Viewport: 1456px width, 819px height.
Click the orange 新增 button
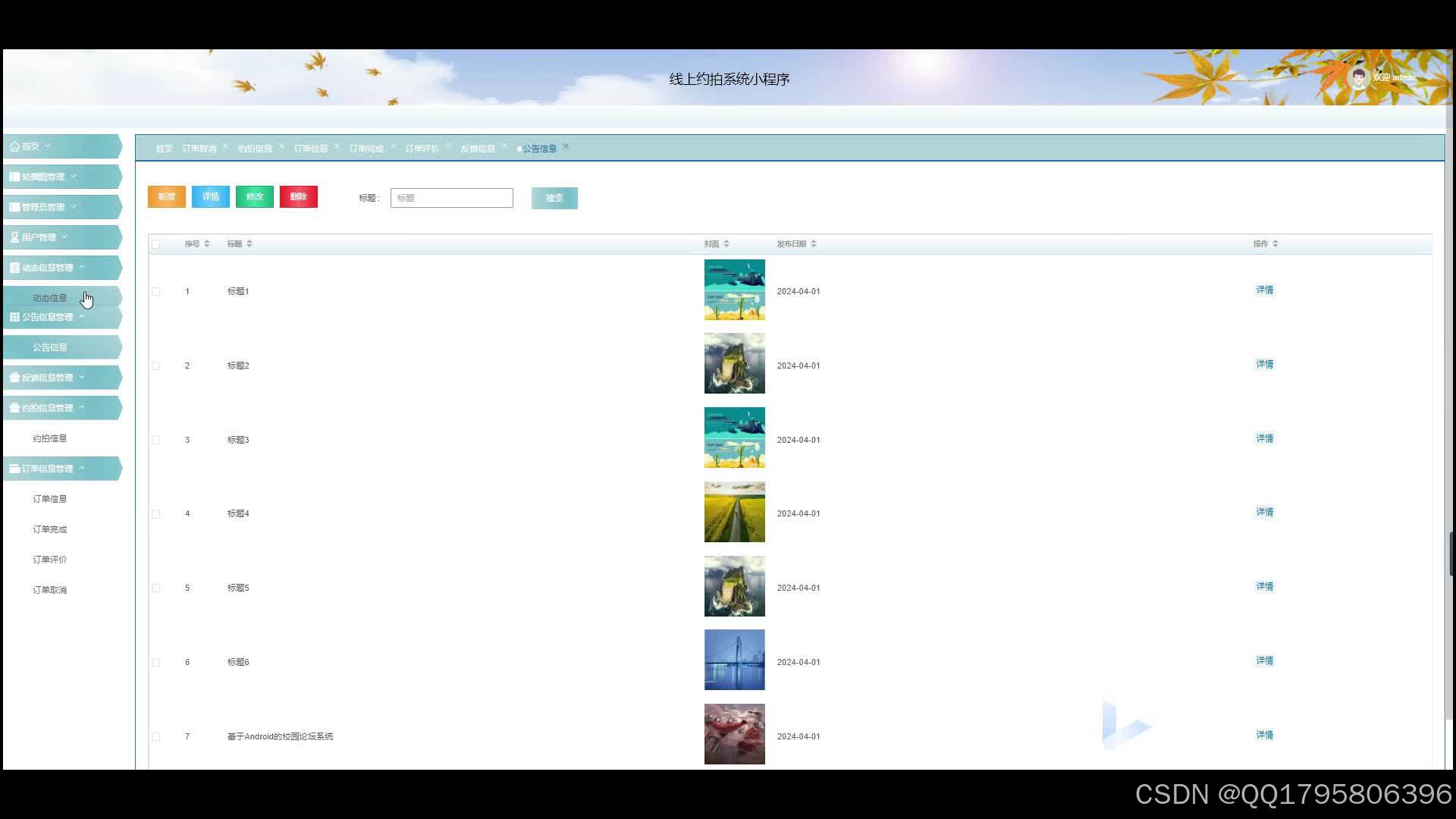pyautogui.click(x=166, y=197)
